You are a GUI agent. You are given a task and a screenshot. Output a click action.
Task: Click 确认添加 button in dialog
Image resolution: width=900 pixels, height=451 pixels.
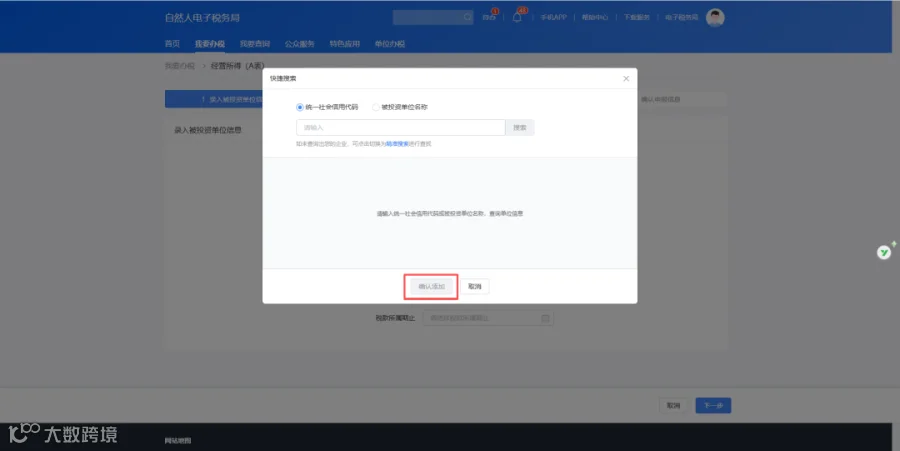tap(432, 286)
